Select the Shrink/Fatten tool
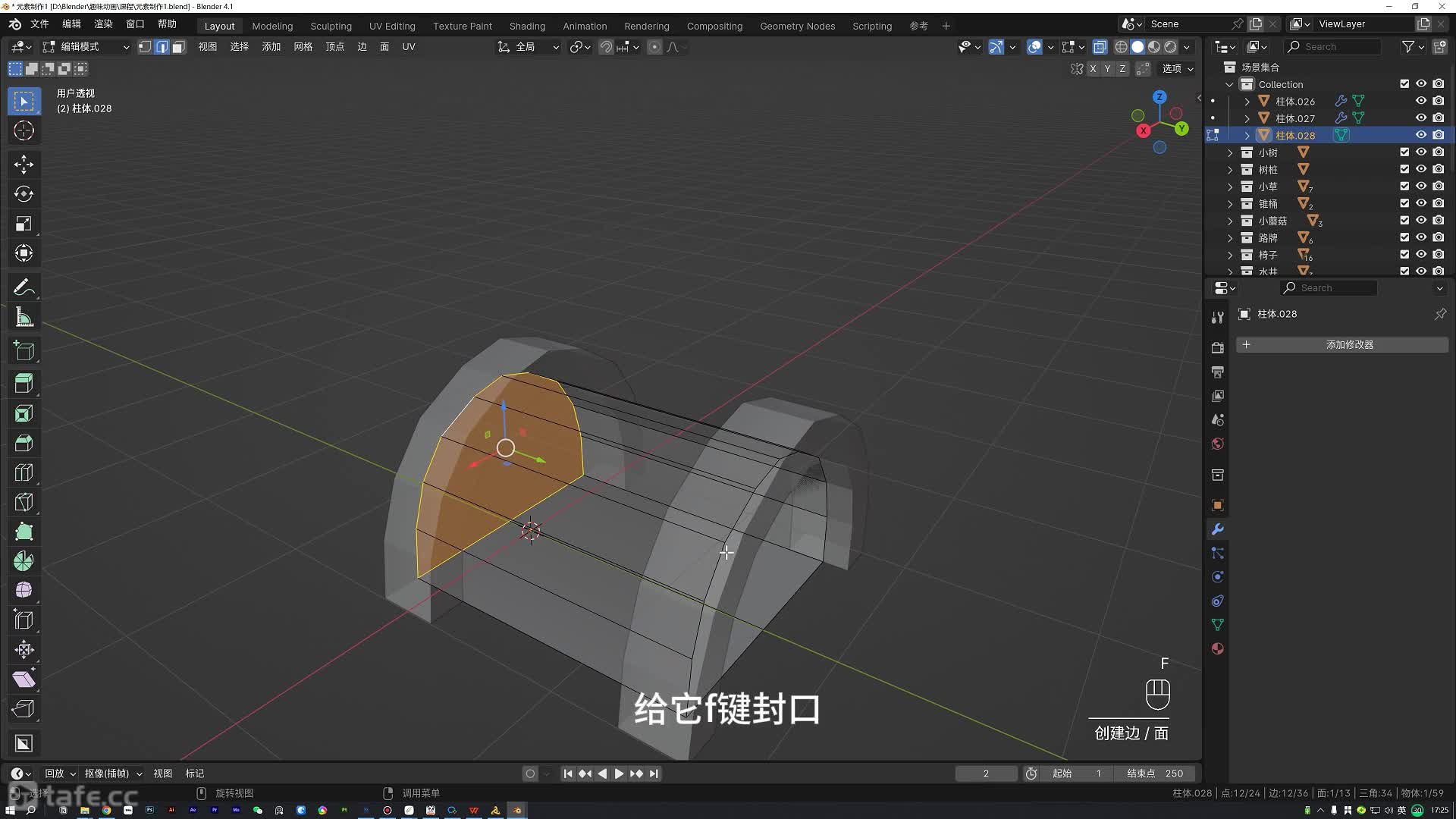Screen dimensions: 1456x819 point(24,649)
